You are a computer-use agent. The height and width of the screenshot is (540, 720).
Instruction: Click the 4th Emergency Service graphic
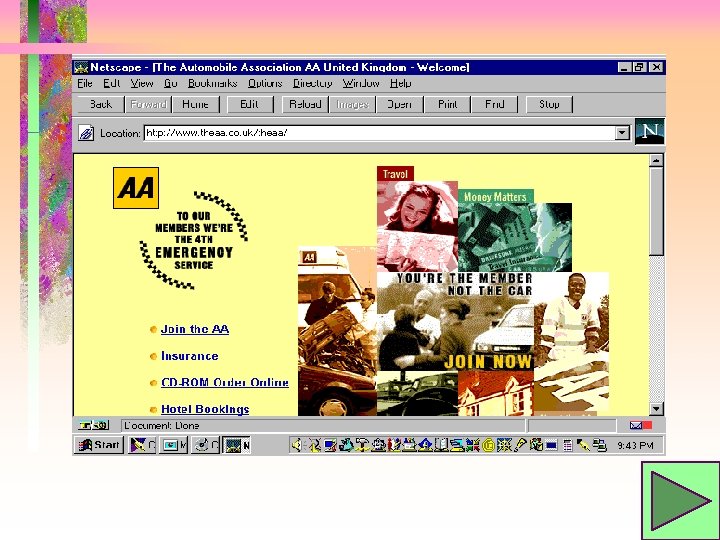(x=194, y=240)
